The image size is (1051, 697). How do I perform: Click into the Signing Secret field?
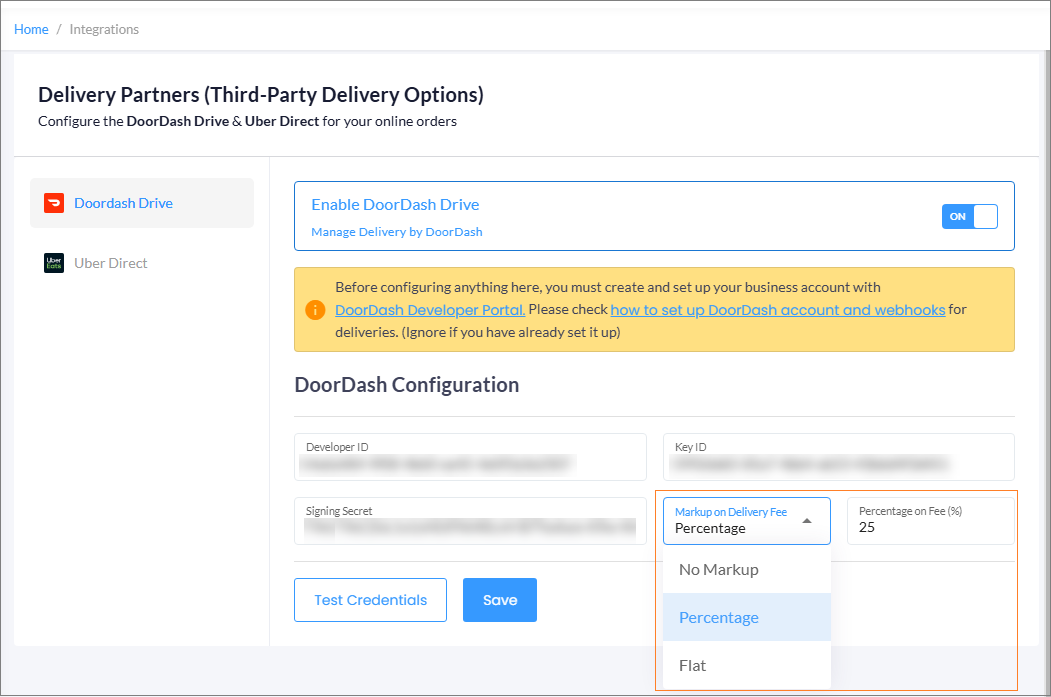pos(471,521)
